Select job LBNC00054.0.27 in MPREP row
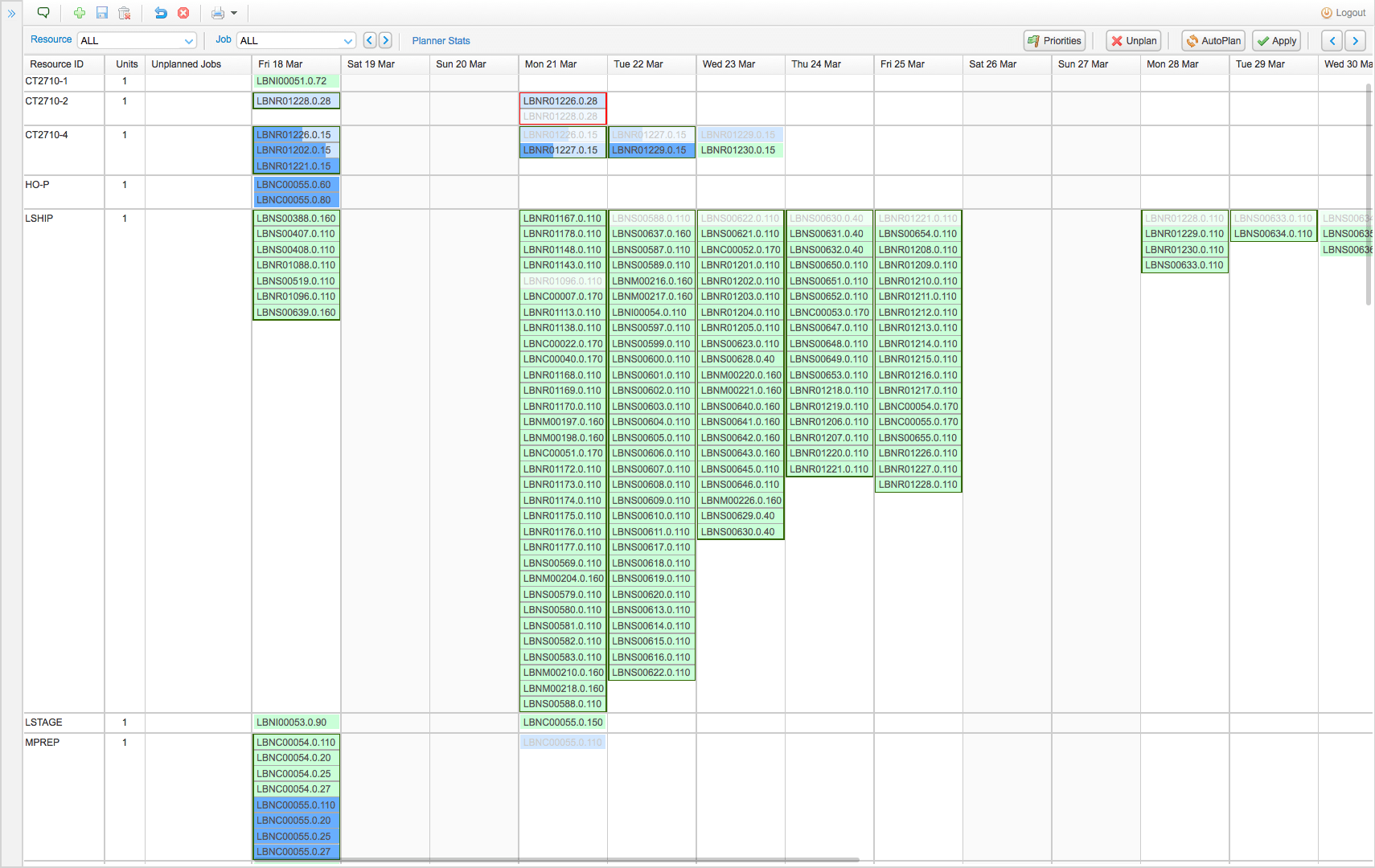Image resolution: width=1375 pixels, height=868 pixels. click(296, 789)
